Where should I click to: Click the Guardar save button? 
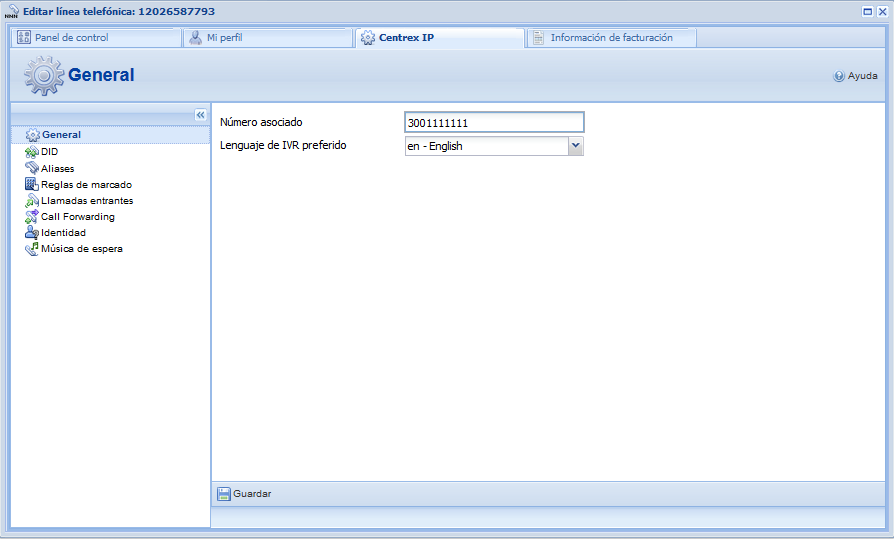pos(244,494)
